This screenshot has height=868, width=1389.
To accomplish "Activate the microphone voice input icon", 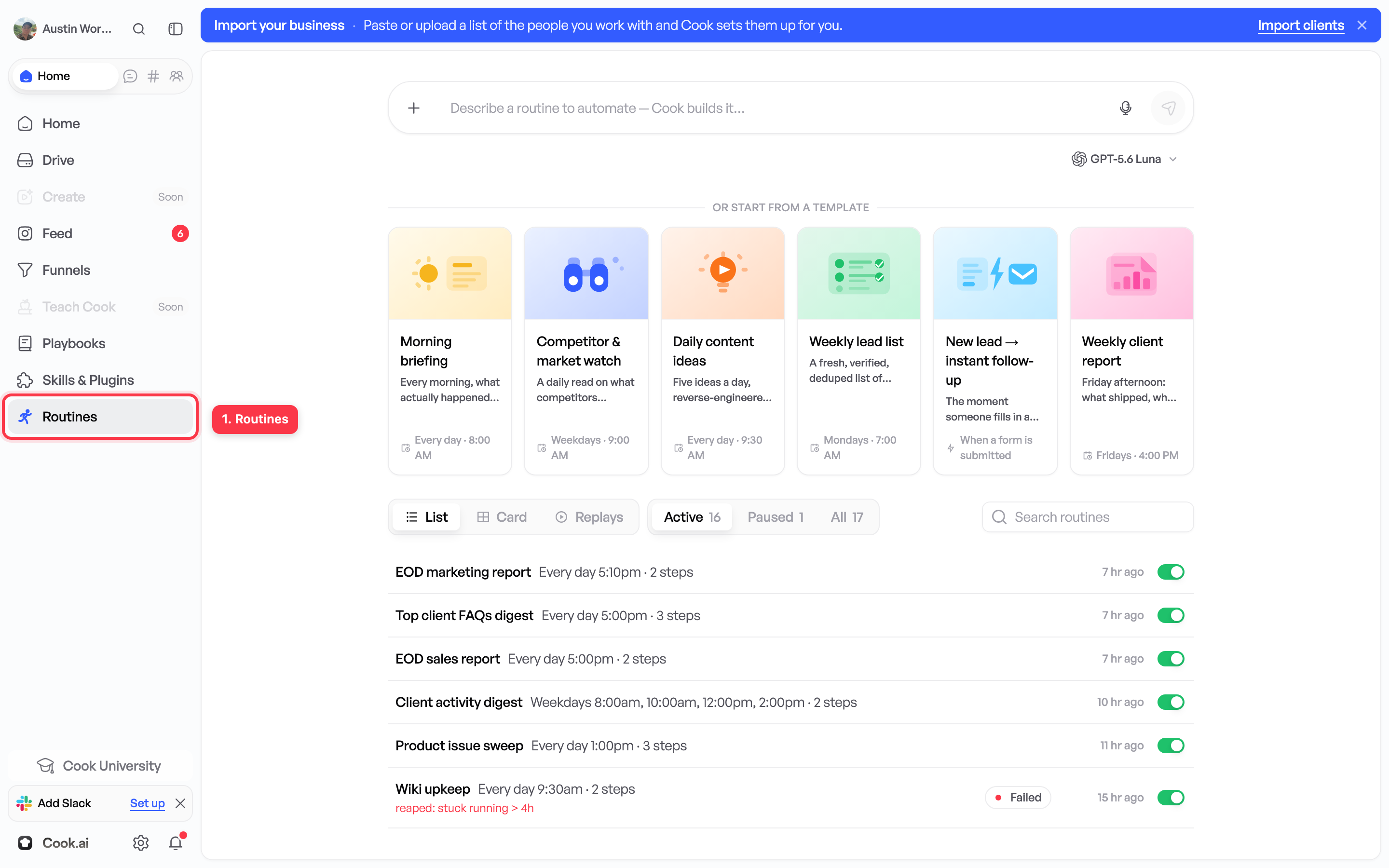I will click(x=1125, y=108).
